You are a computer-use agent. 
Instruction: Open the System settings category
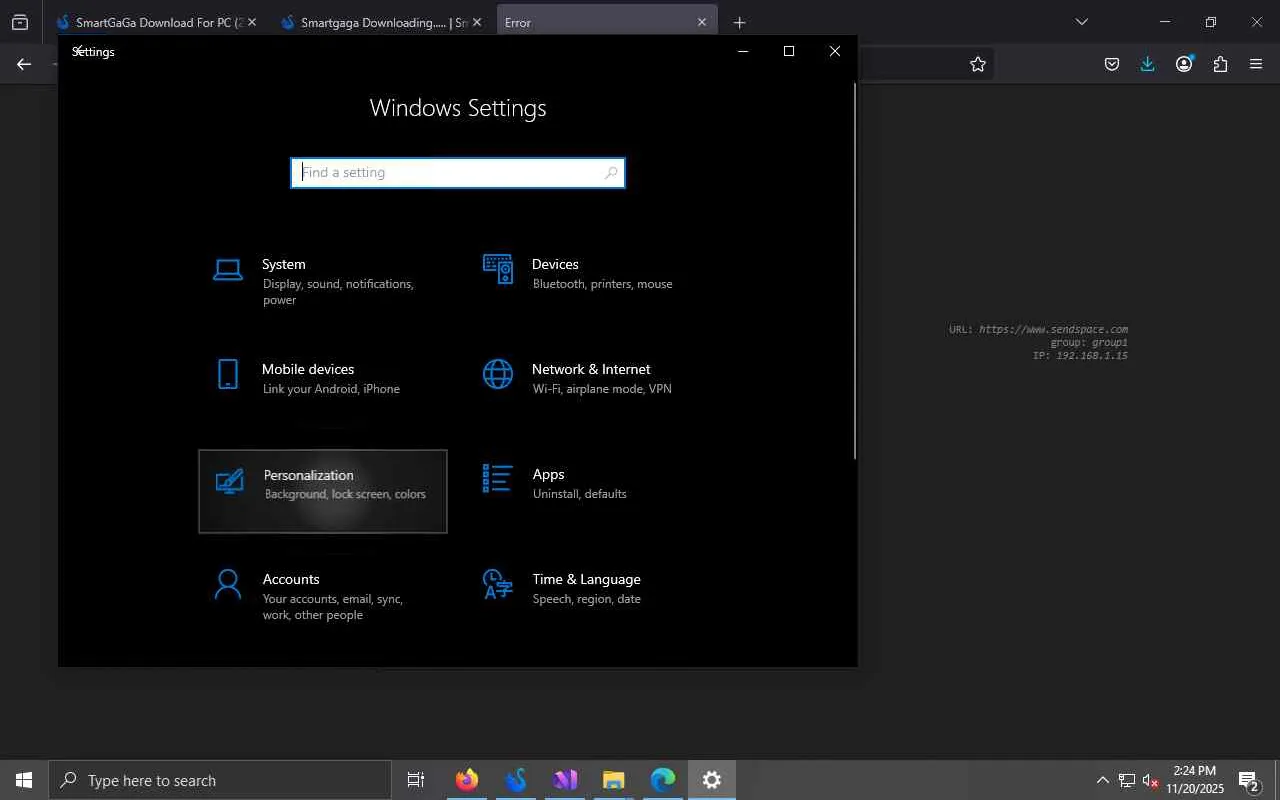284,265
